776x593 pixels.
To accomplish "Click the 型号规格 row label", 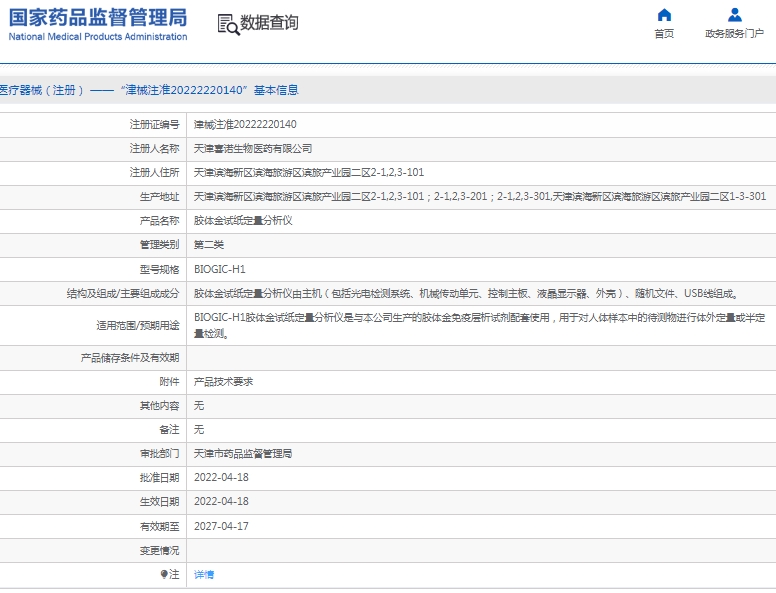I will coord(159,269).
